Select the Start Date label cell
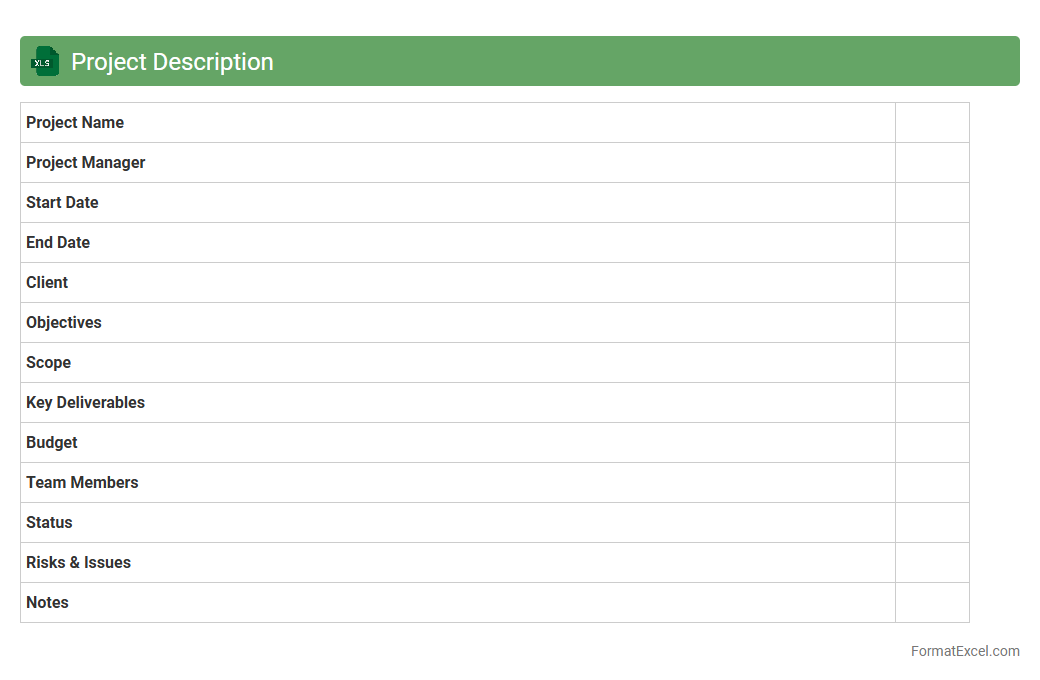This screenshot has height=680, width=1040. (62, 203)
